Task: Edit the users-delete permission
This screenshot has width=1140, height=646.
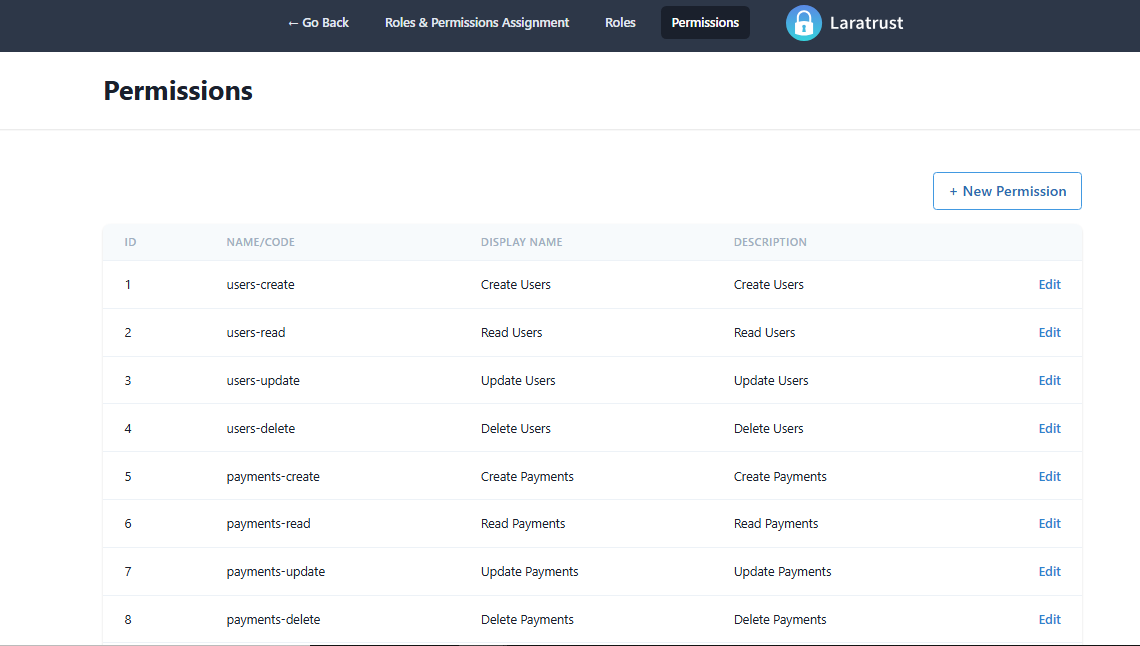Action: (1049, 429)
